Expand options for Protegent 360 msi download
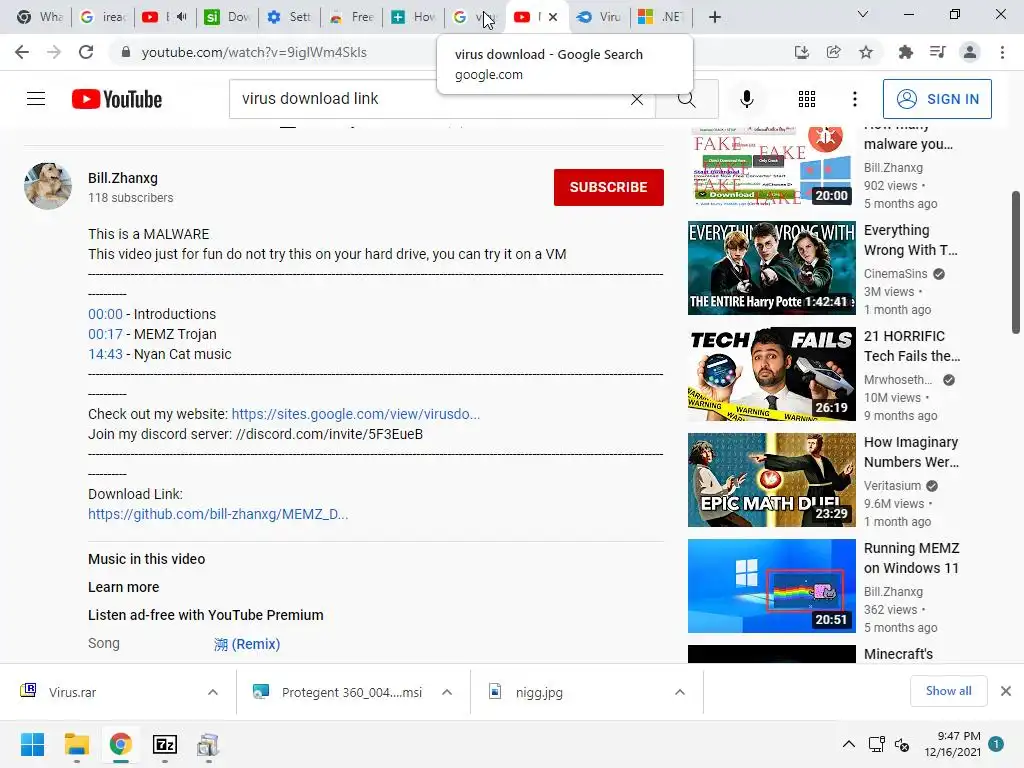This screenshot has width=1024, height=768. [x=447, y=692]
